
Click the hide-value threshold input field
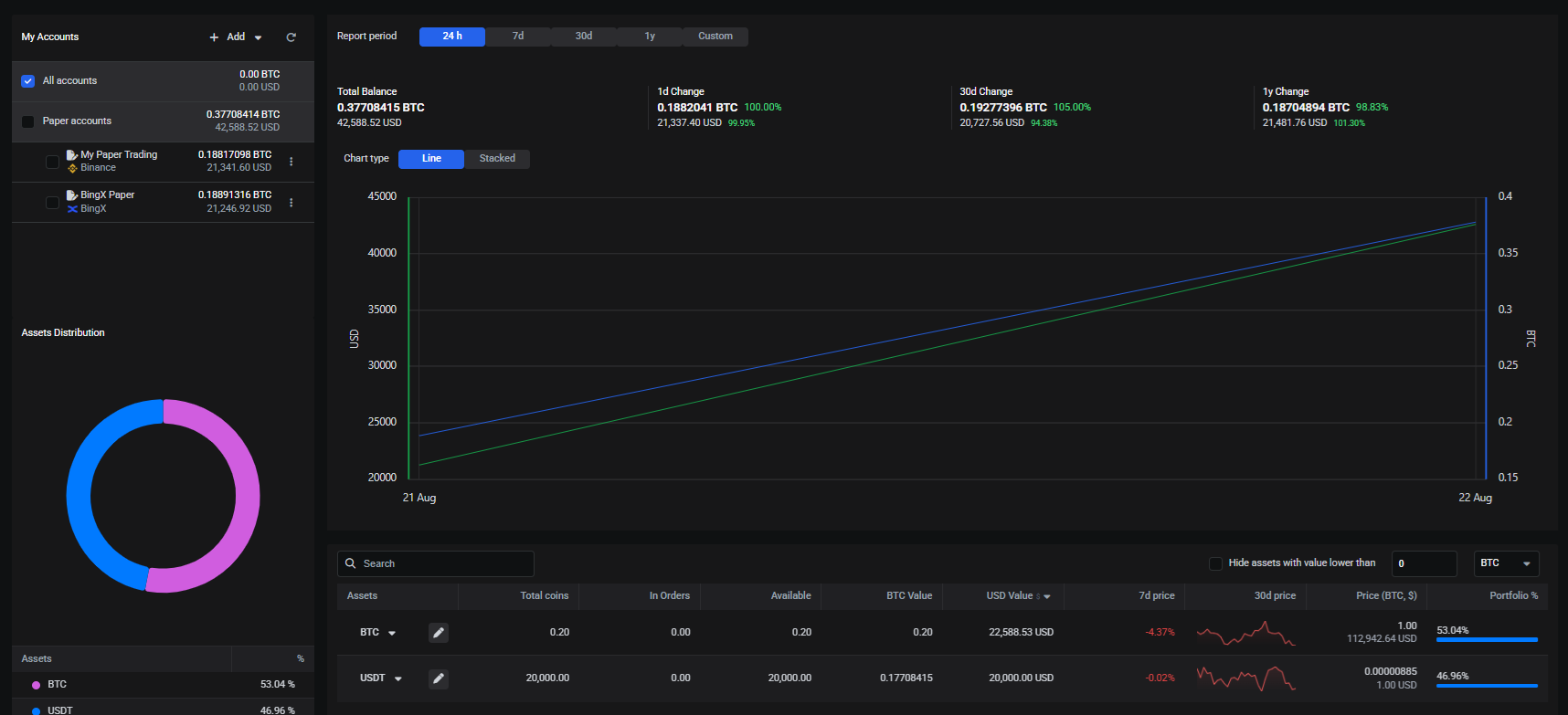coord(1425,563)
